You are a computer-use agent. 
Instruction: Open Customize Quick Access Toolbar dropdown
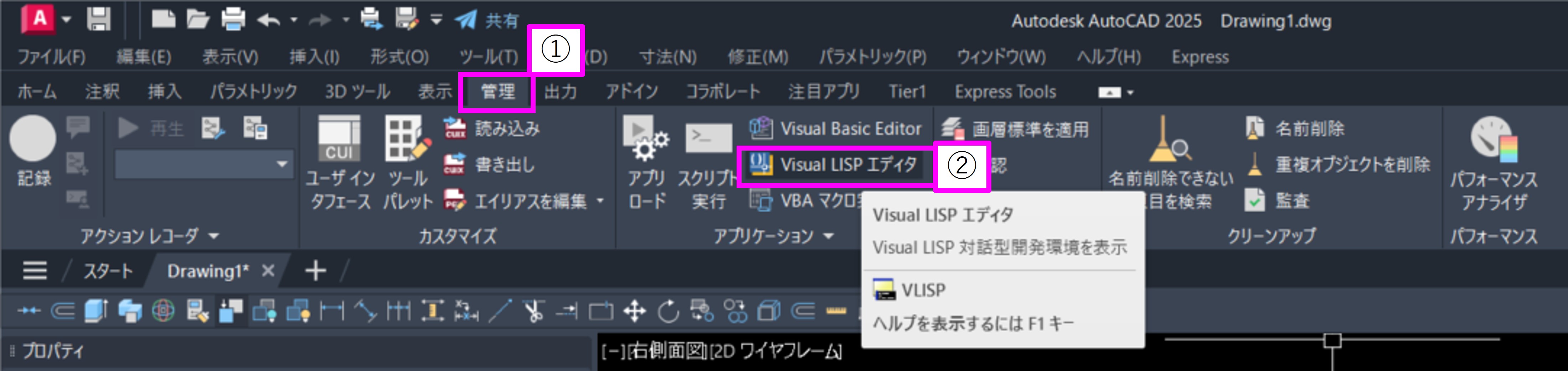pos(437,20)
